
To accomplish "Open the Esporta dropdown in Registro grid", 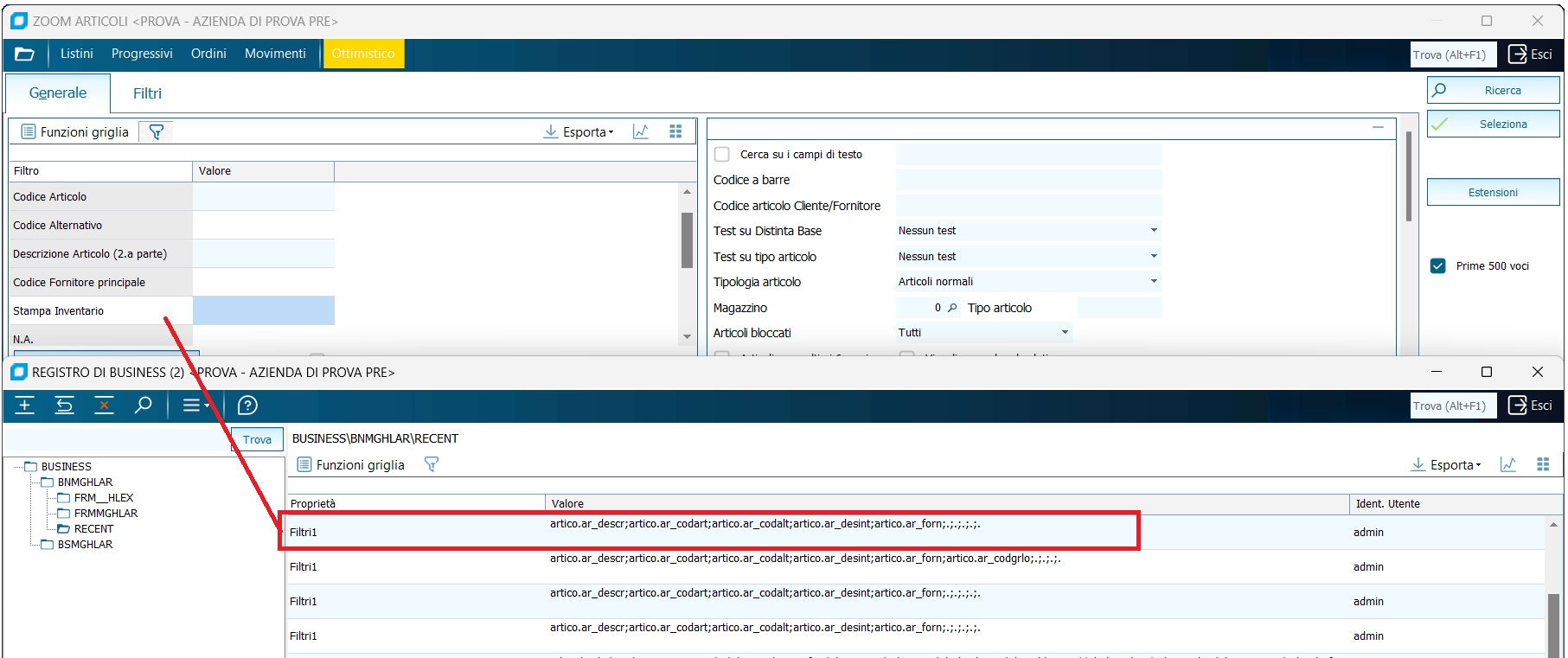I will pyautogui.click(x=1446, y=464).
